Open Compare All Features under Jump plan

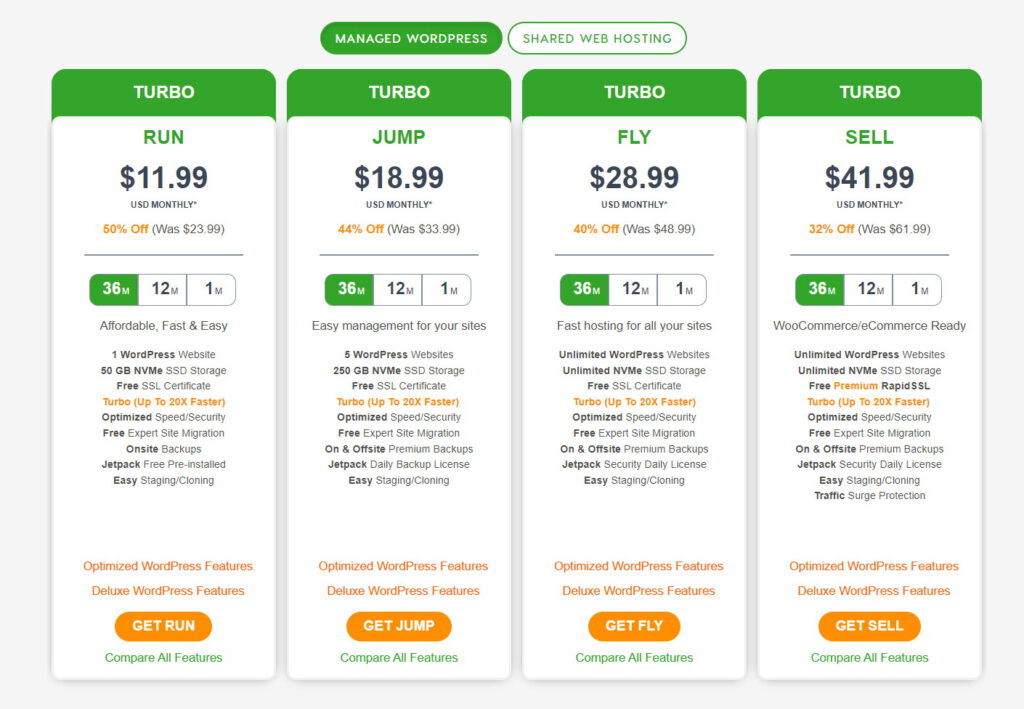click(398, 658)
